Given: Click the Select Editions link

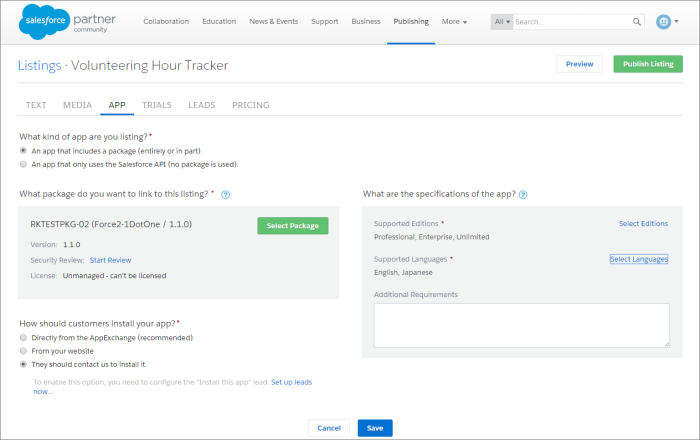Looking at the screenshot, I should coord(643,224).
